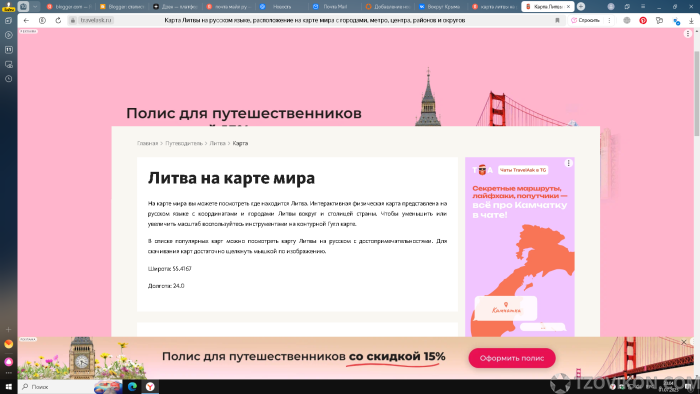The image size is (700, 394).
Task: Switch to the Вокруг Крыма tab
Action: 440,6
